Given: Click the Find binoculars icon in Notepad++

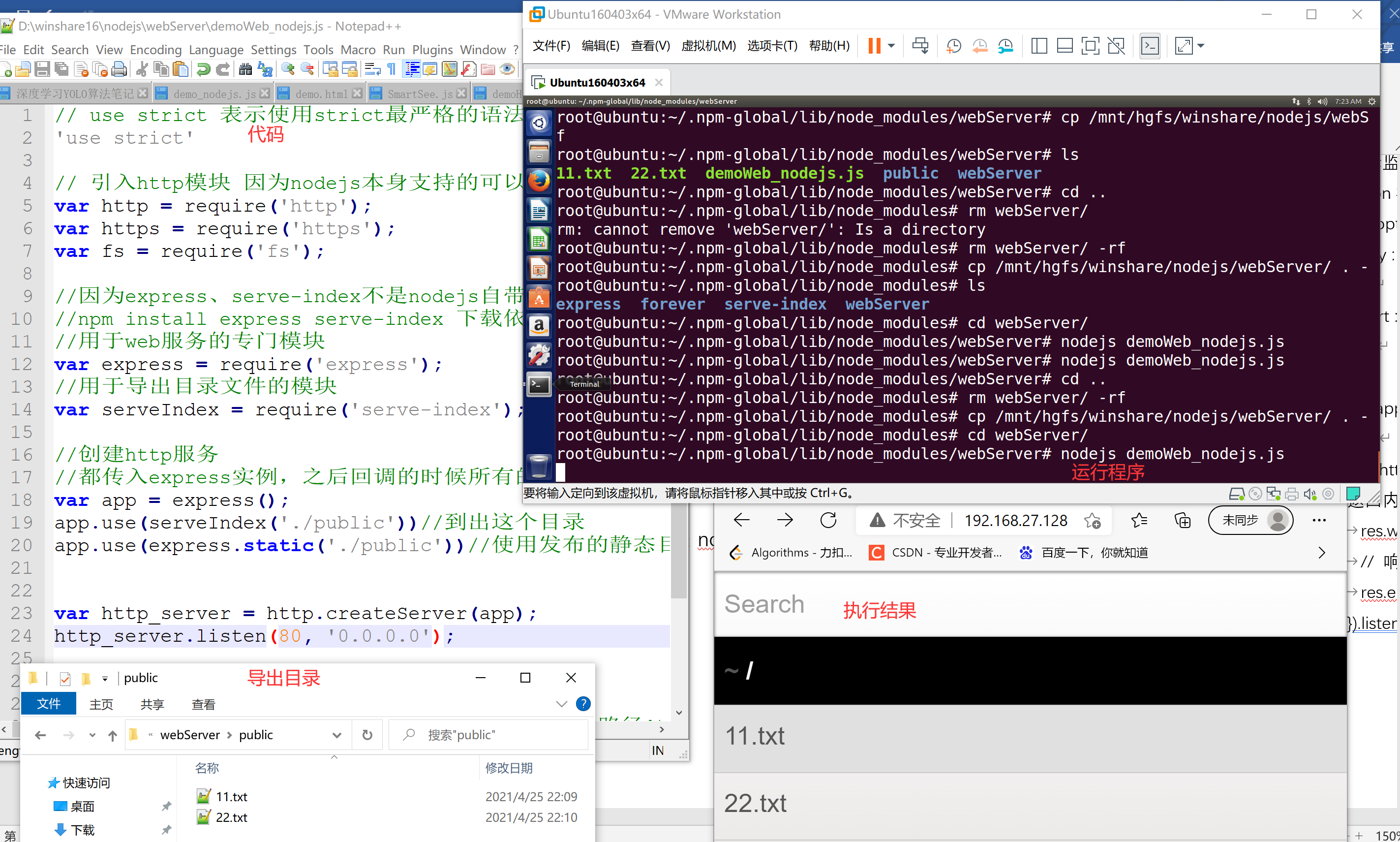Looking at the screenshot, I should tap(245, 70).
